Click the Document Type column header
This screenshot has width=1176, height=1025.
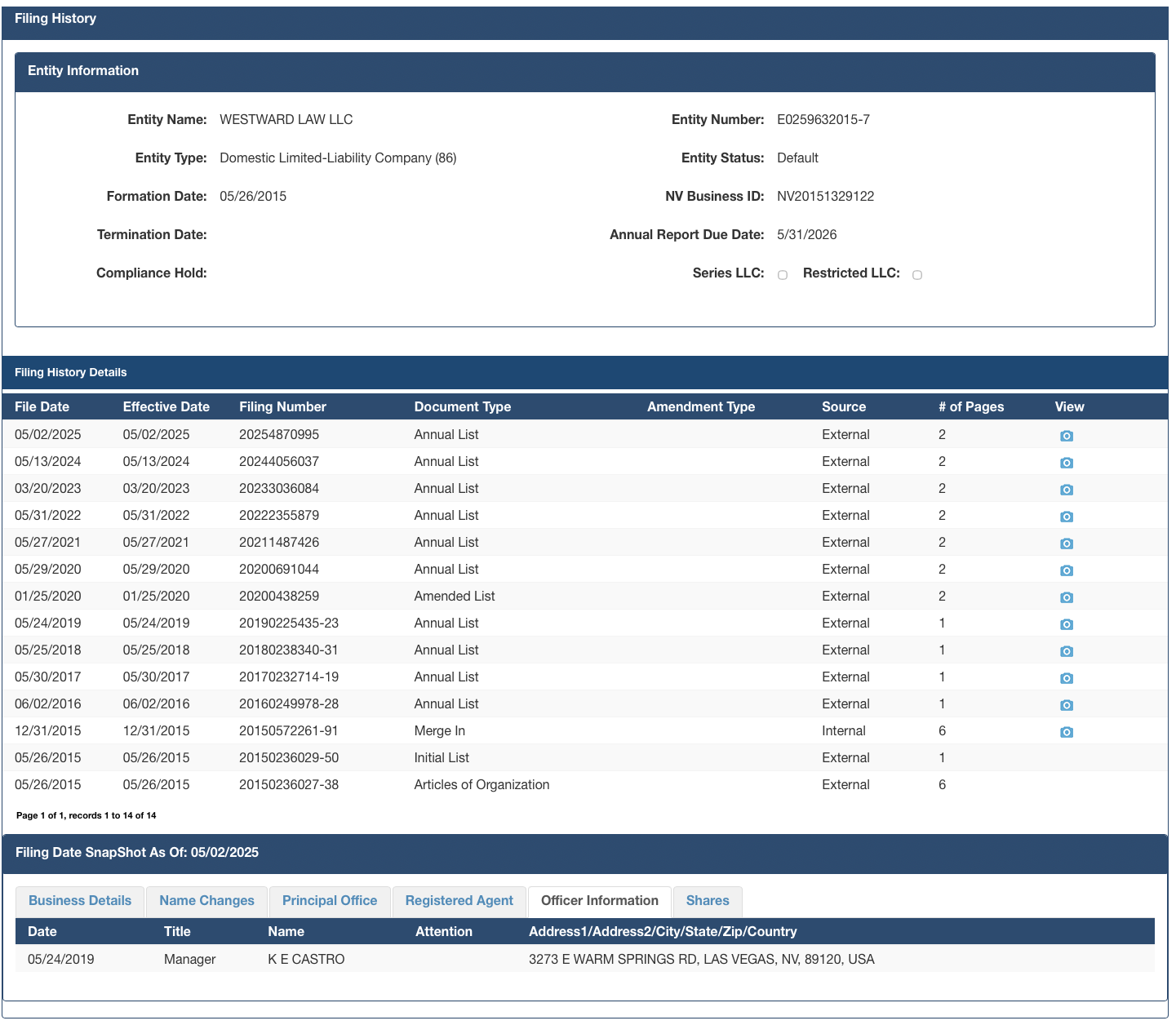pos(463,406)
